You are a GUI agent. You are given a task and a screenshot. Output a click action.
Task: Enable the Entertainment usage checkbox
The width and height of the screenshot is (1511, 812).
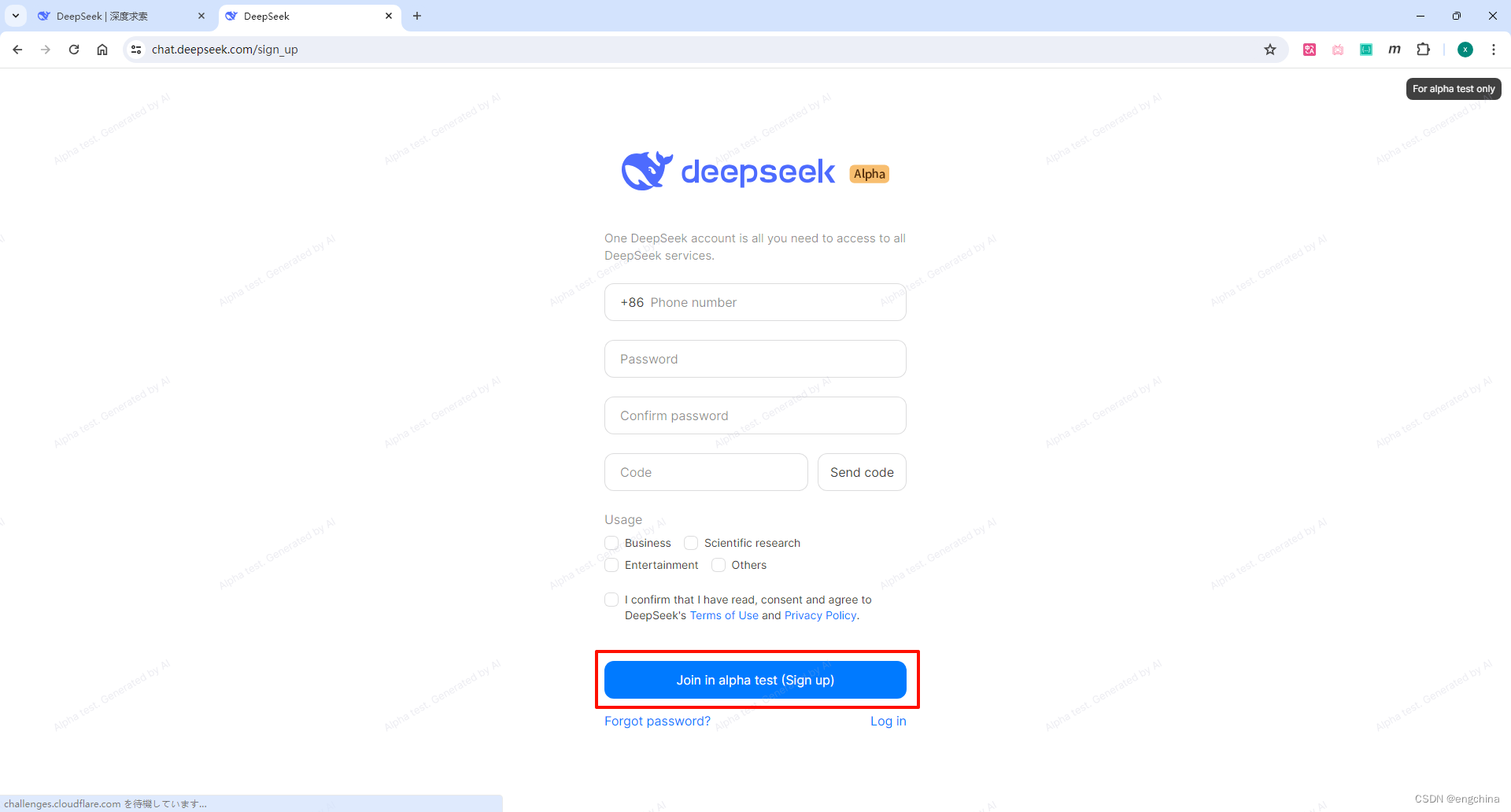[x=611, y=565]
